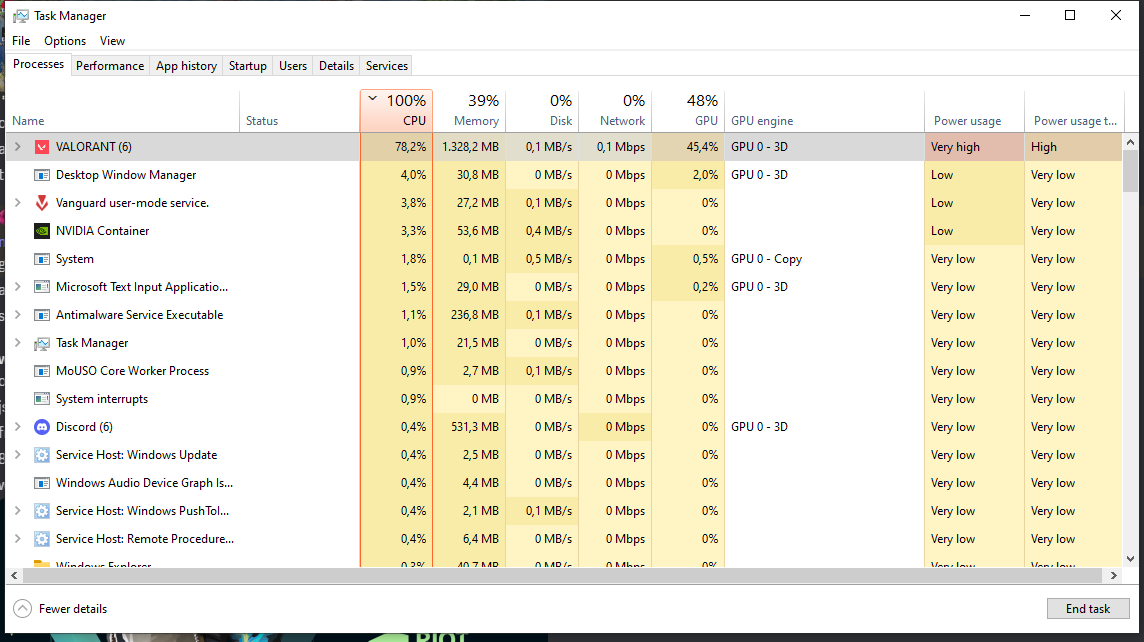Click the vertical scrollbar down arrow

coord(1130,560)
